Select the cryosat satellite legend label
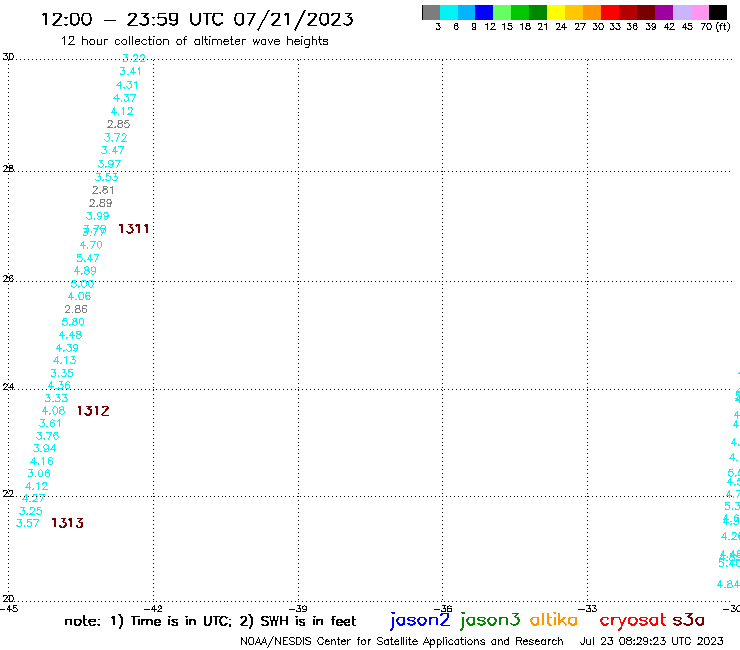The width and height of the screenshot is (740, 650). coord(633,620)
